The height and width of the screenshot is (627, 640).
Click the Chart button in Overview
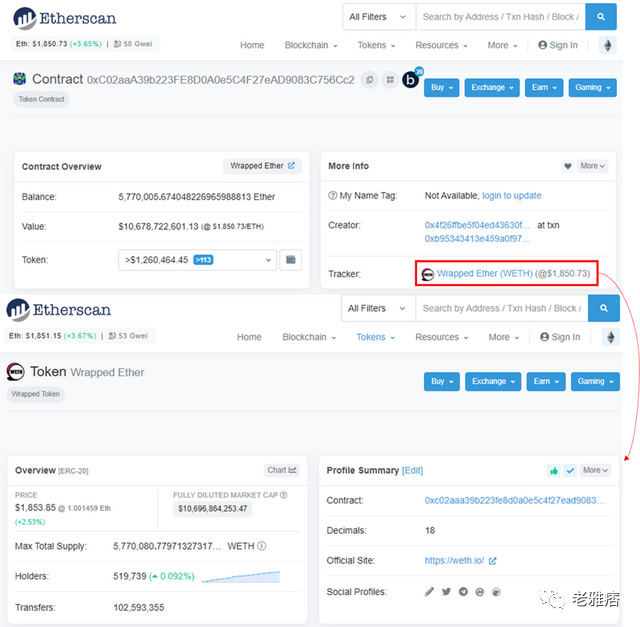point(282,470)
